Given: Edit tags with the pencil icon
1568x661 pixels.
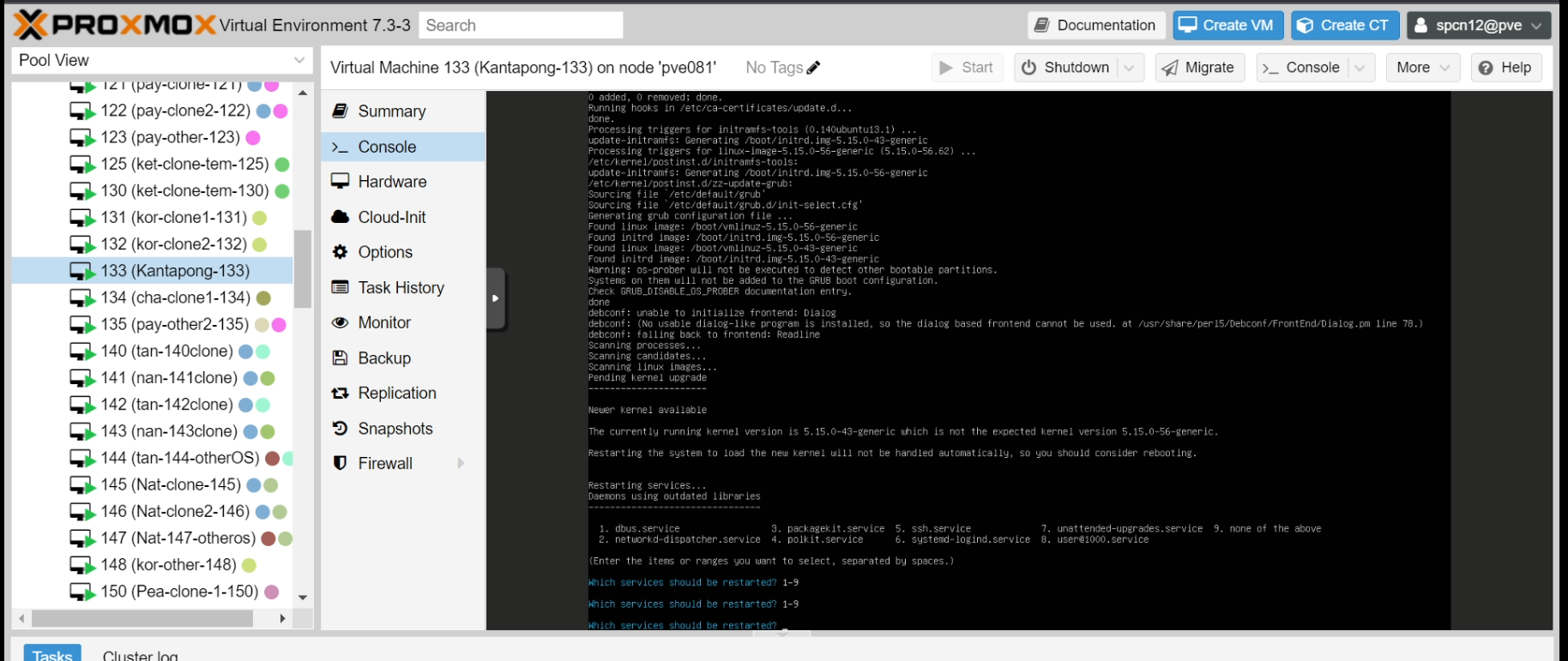Looking at the screenshot, I should click(x=814, y=67).
